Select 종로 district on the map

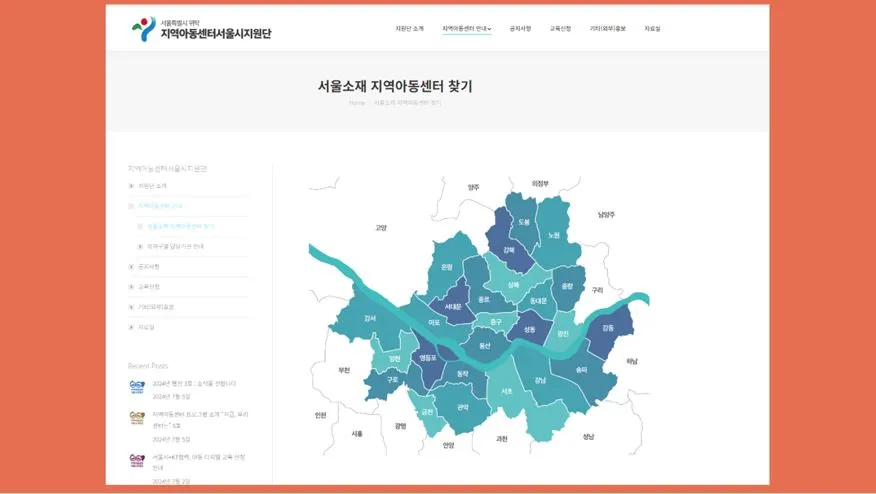click(x=484, y=300)
